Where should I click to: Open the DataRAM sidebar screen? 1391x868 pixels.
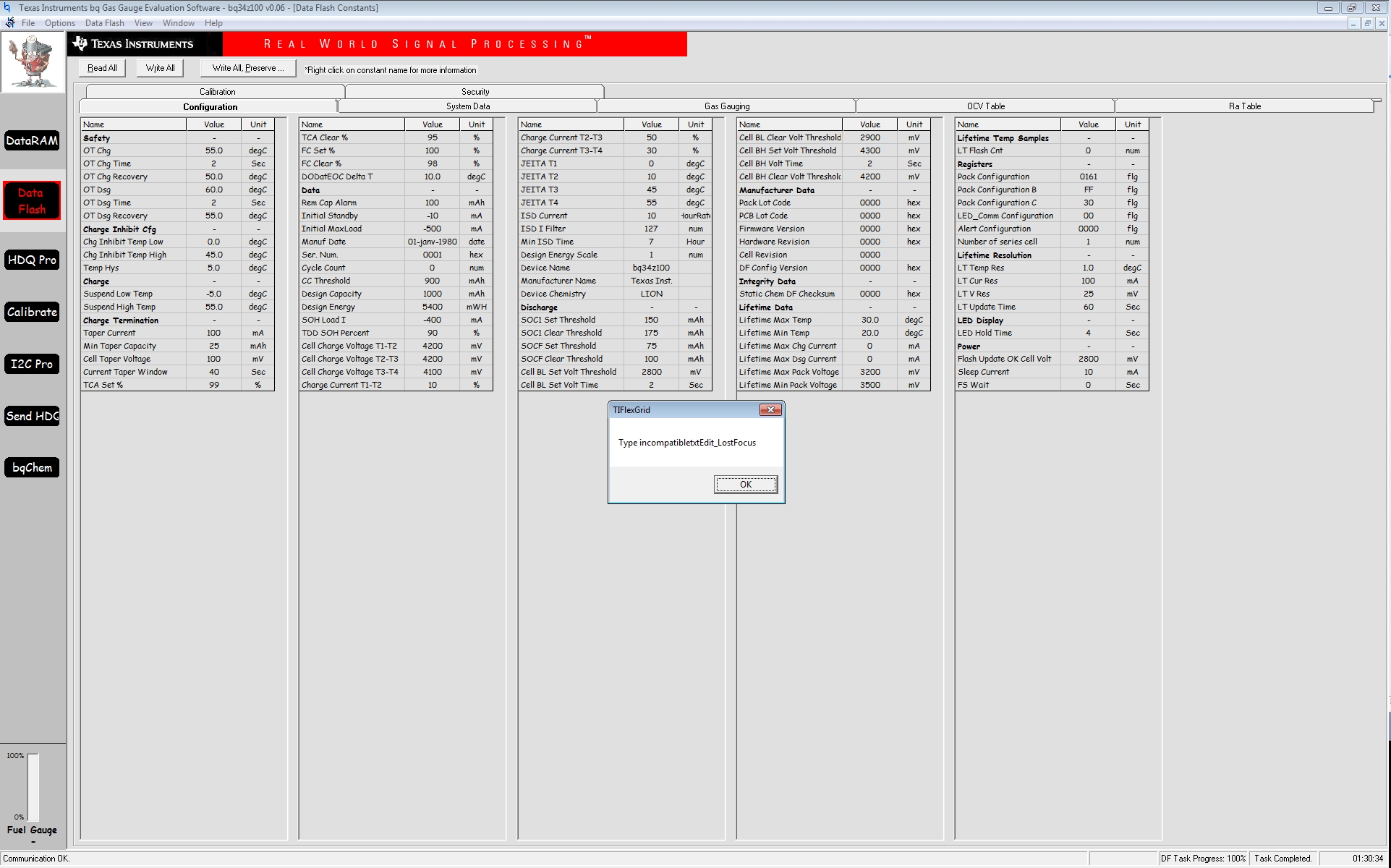[32, 140]
